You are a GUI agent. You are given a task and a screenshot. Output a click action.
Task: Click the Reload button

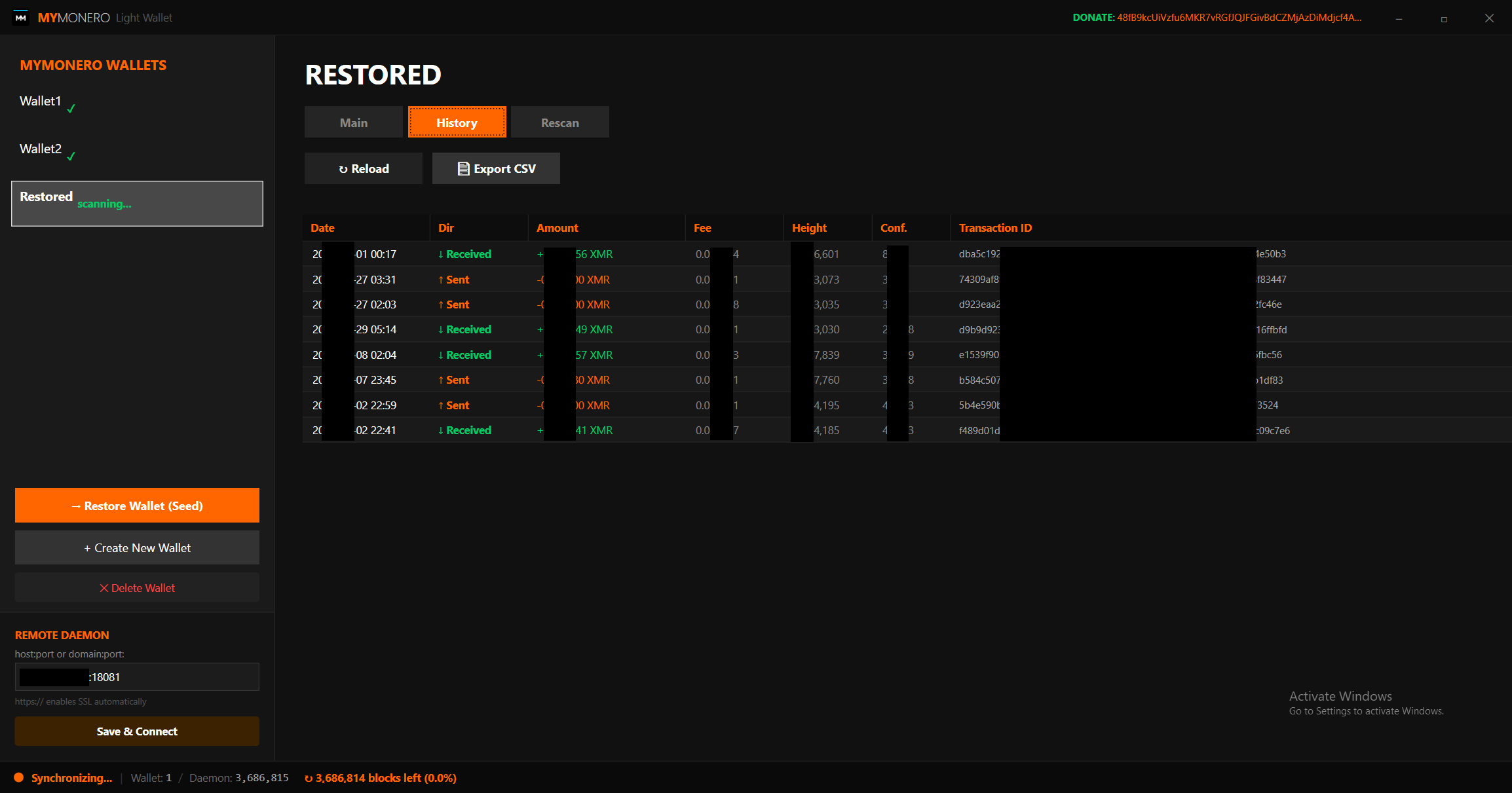(x=364, y=168)
